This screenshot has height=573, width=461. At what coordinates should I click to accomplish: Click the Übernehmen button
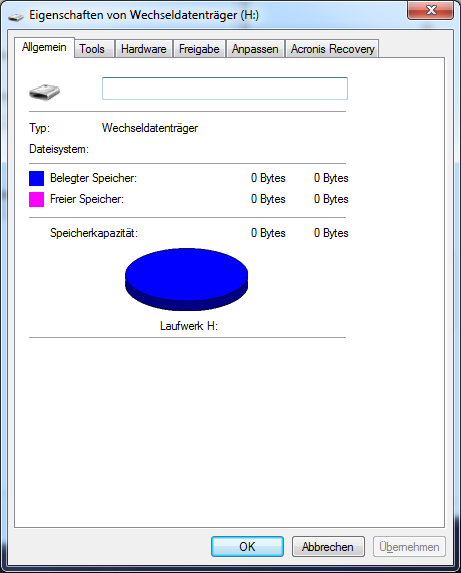[409, 547]
